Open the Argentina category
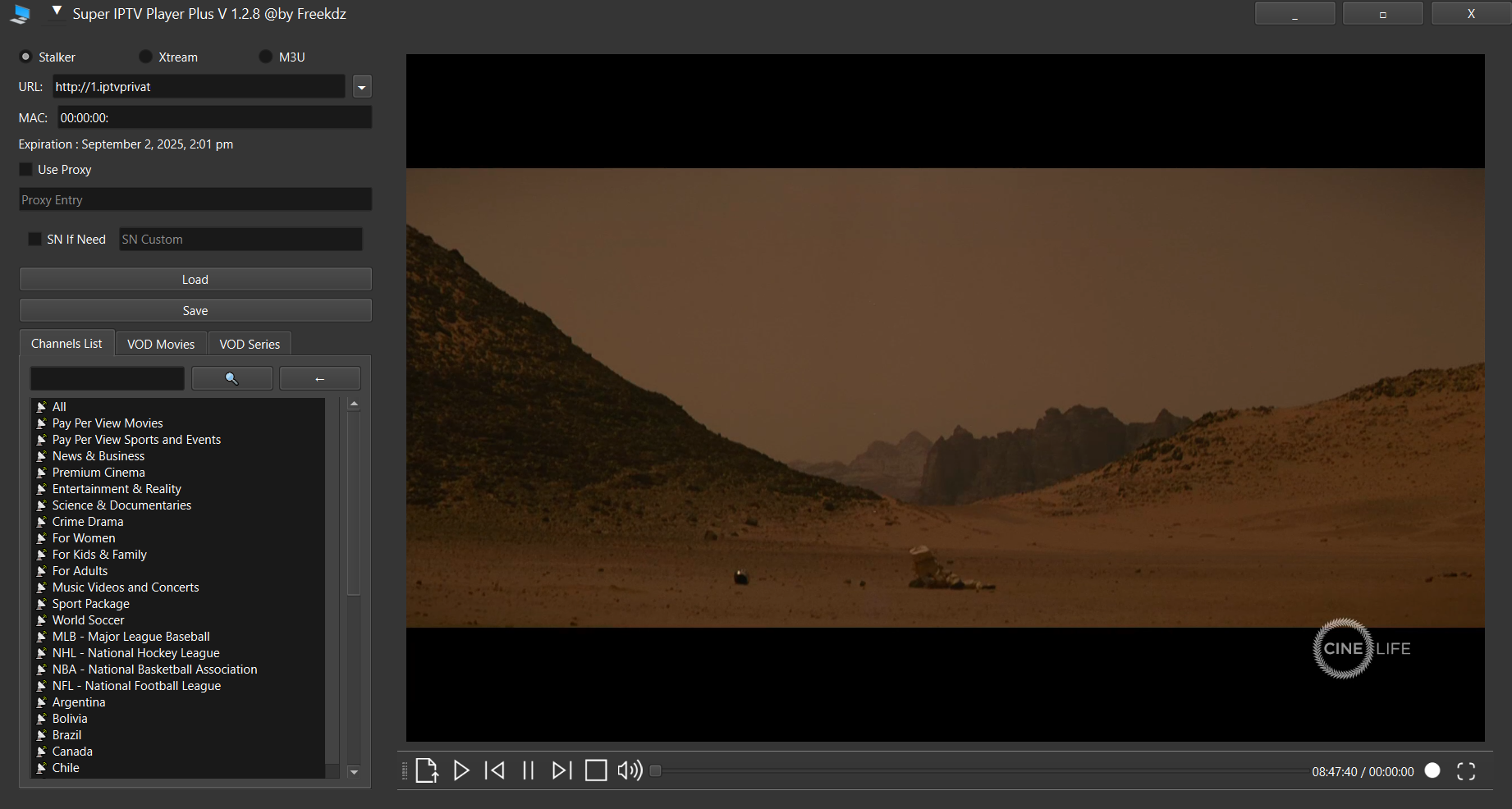This screenshot has width=1512, height=809. tap(178, 702)
